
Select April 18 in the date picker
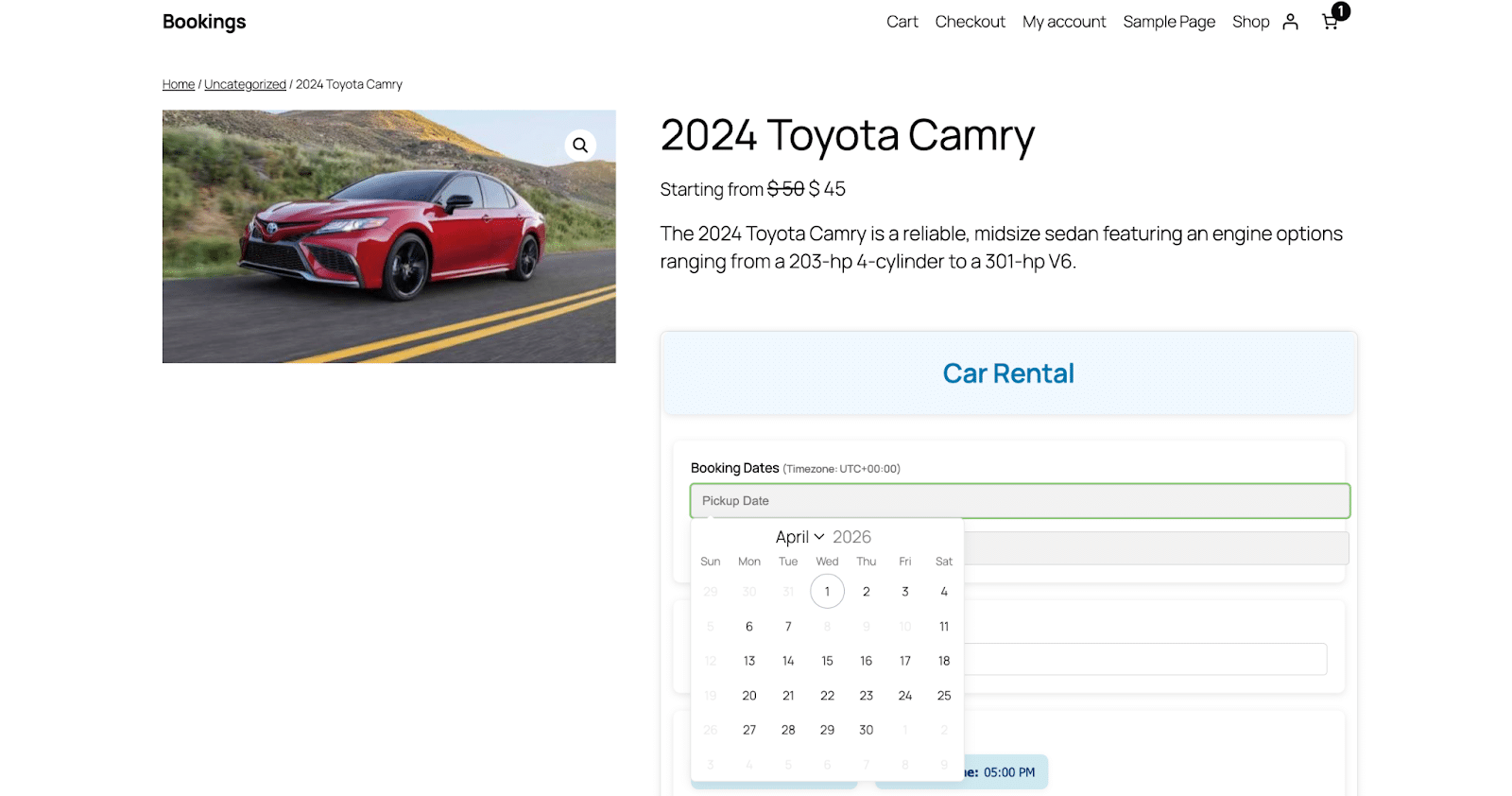944,661
